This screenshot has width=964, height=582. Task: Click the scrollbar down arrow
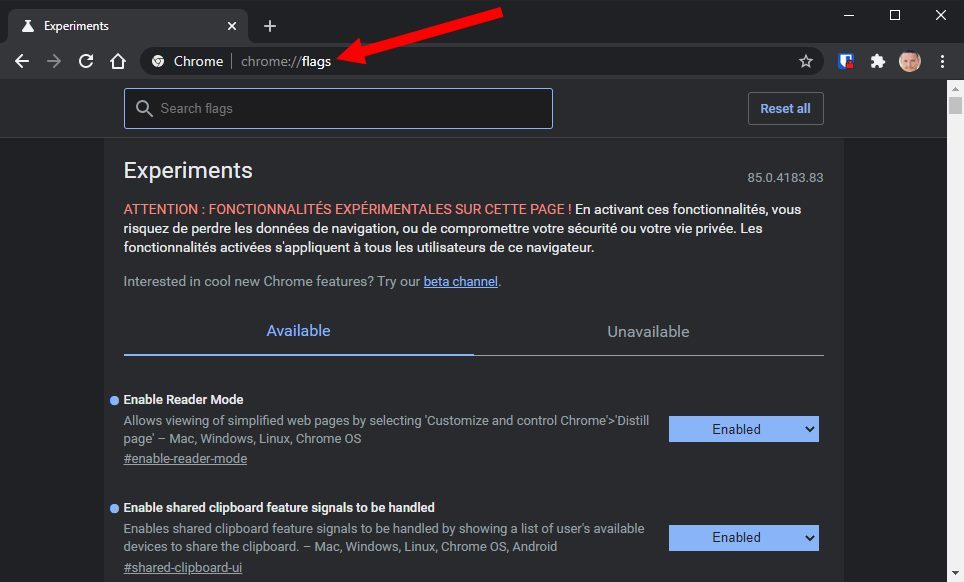(955, 573)
